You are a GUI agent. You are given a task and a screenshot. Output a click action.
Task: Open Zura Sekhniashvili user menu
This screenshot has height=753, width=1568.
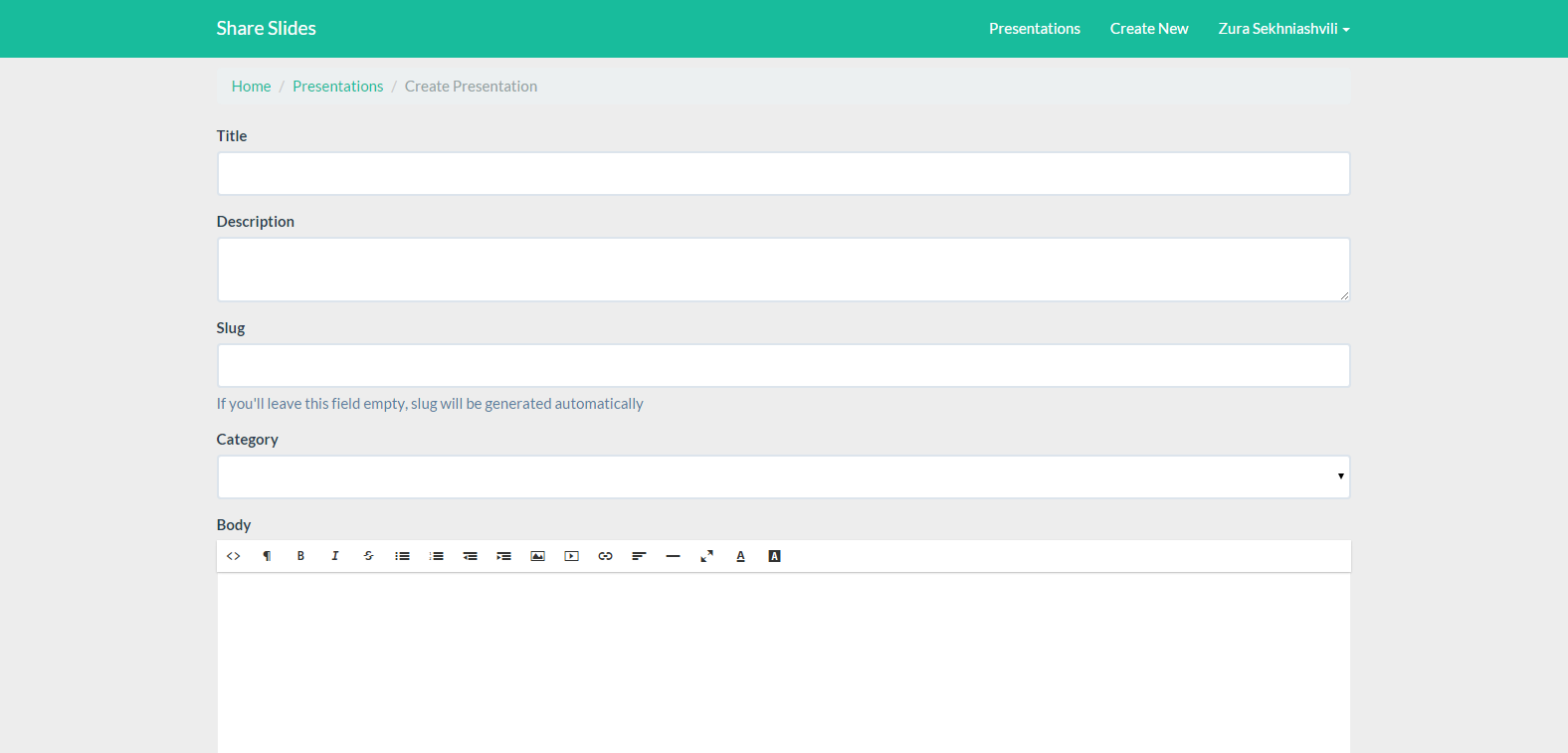[1283, 29]
